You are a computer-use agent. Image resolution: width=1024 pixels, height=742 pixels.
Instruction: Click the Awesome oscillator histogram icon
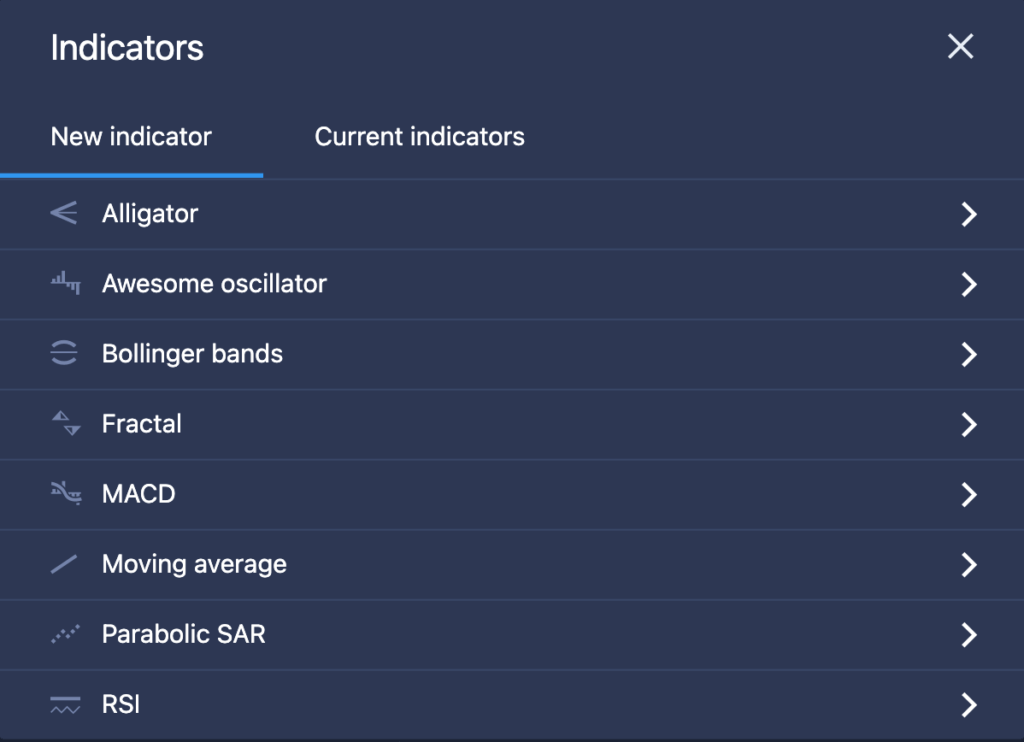coord(65,283)
